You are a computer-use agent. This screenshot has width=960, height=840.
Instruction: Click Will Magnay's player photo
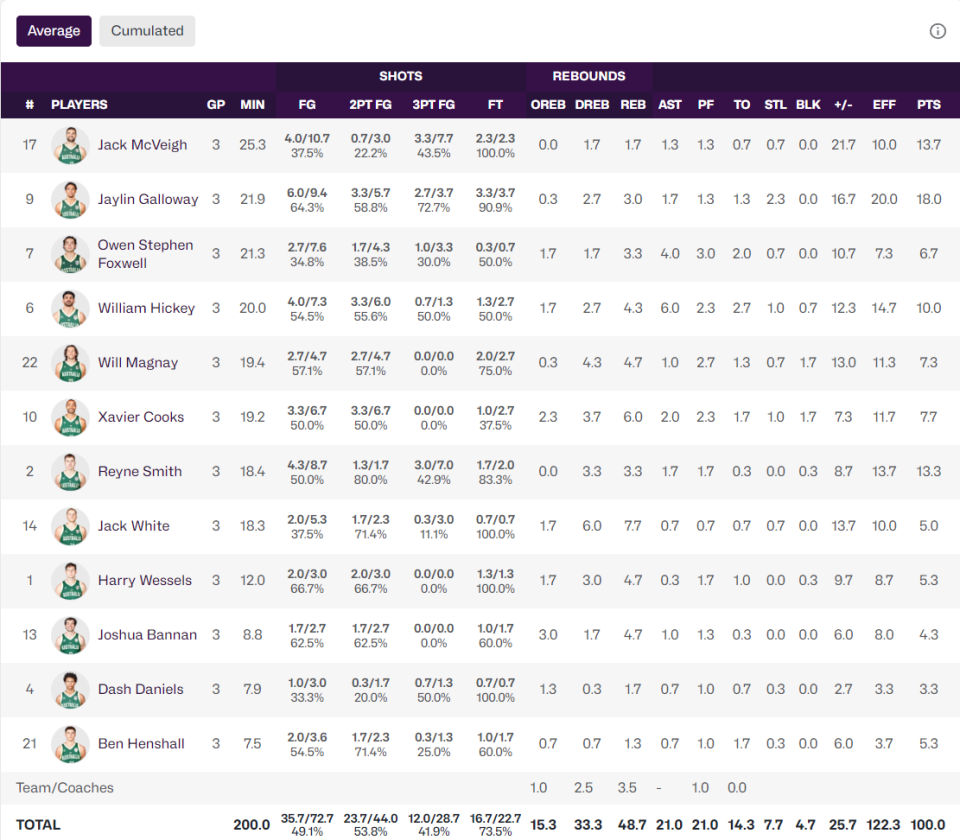tap(70, 363)
